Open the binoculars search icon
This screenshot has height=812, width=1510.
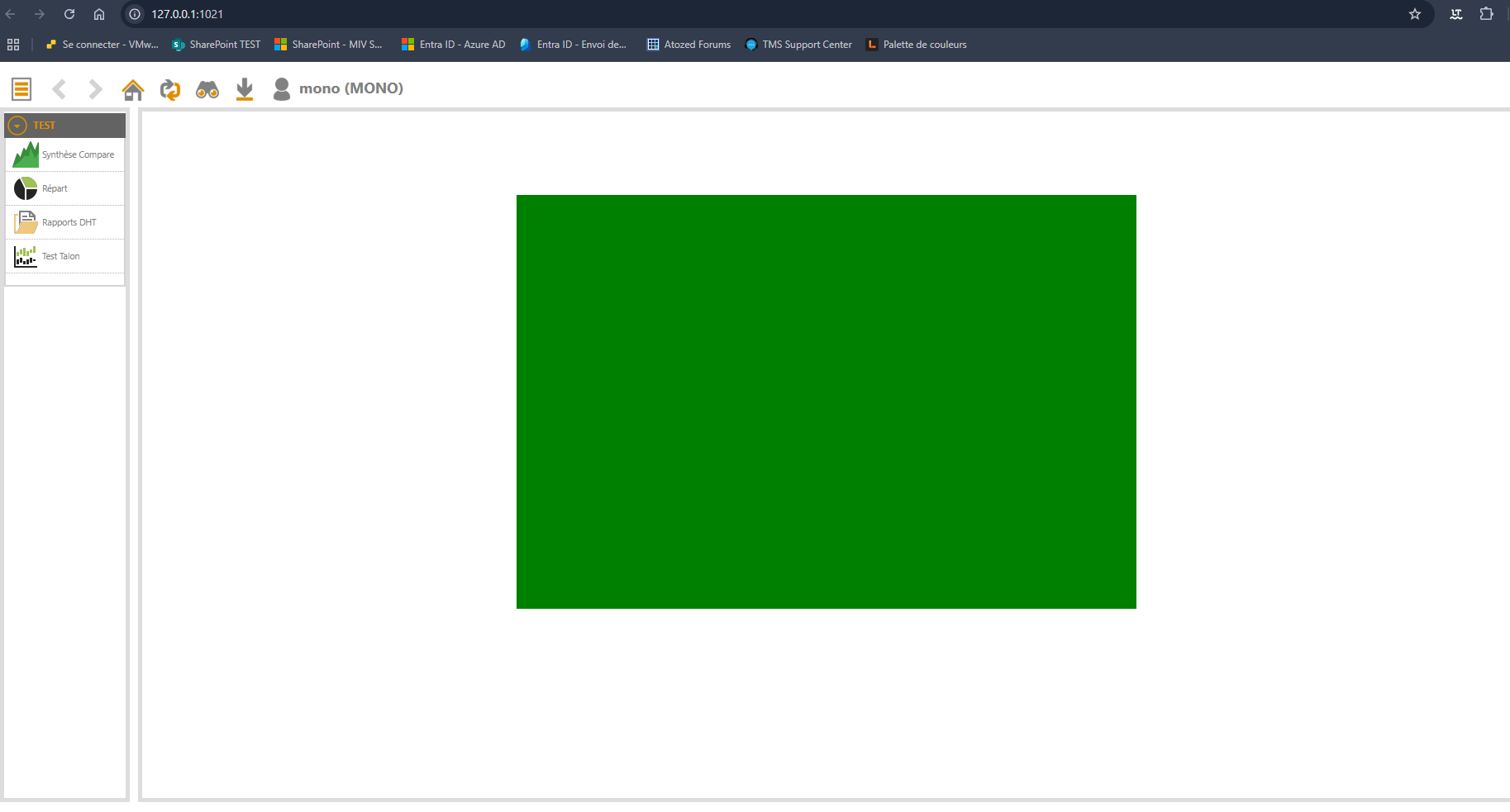pyautogui.click(x=207, y=89)
